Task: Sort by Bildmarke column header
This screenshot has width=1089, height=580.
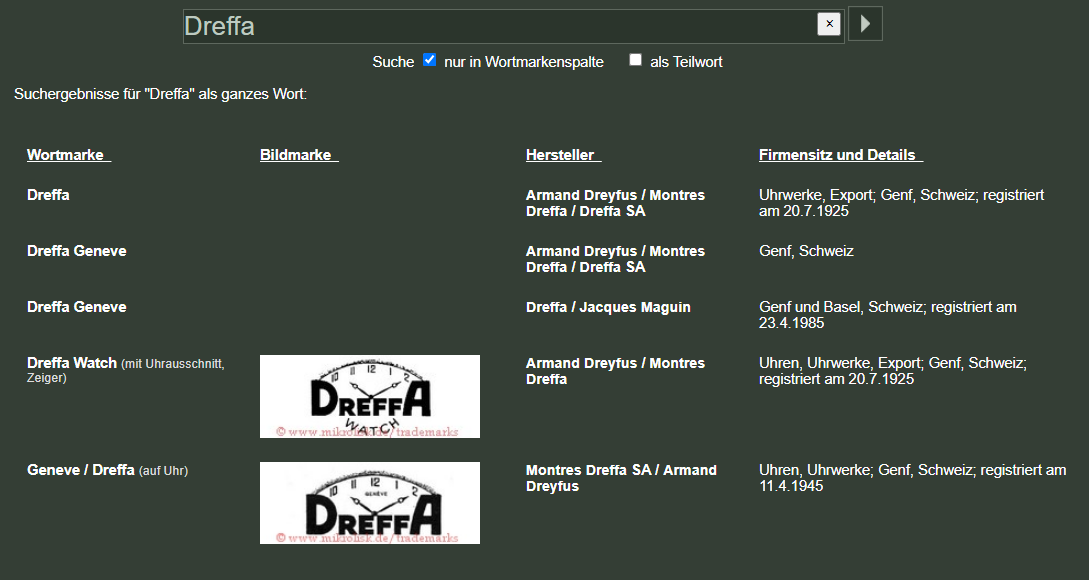Action: click(x=299, y=155)
